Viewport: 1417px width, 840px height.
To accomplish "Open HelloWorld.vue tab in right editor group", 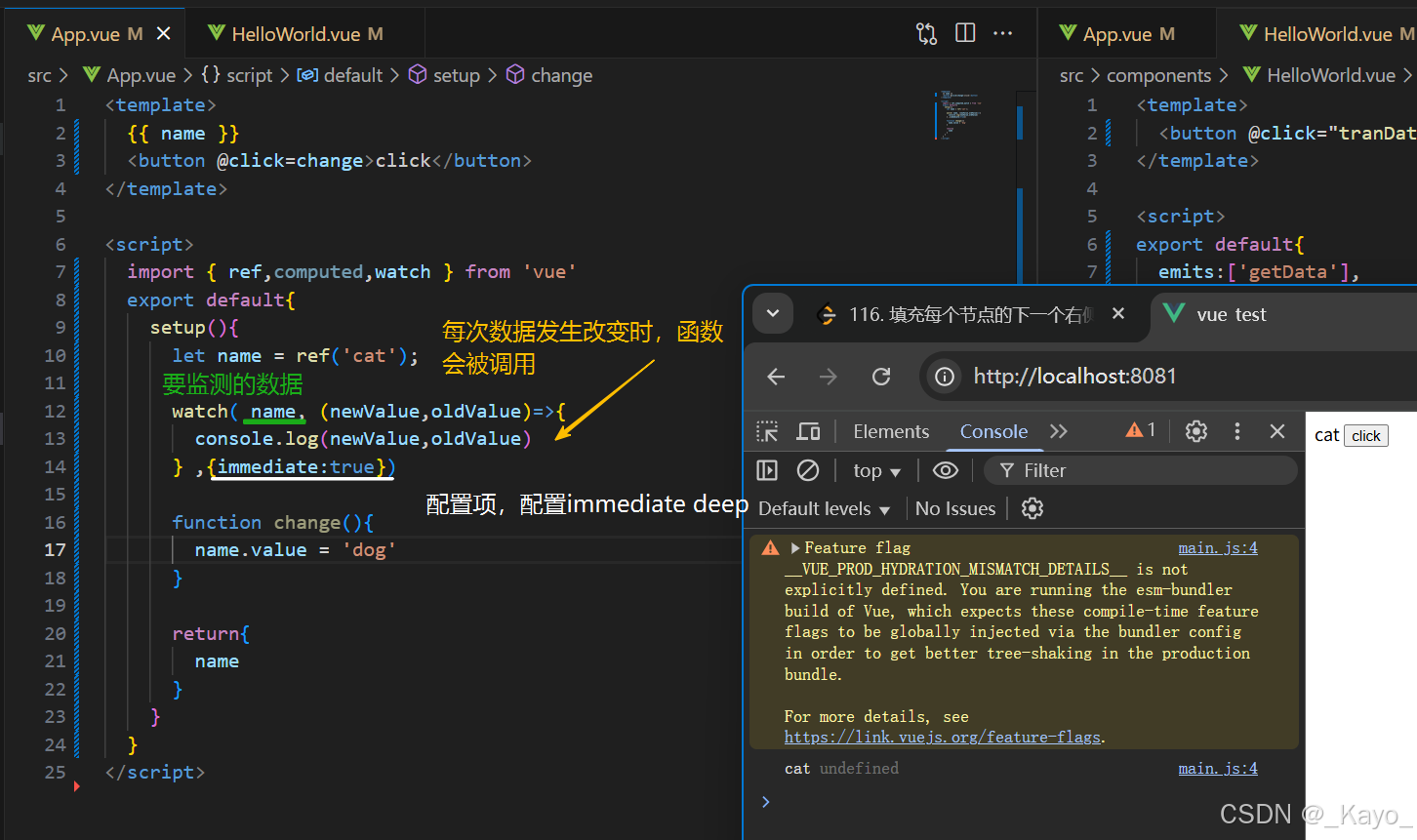I will (x=1327, y=34).
